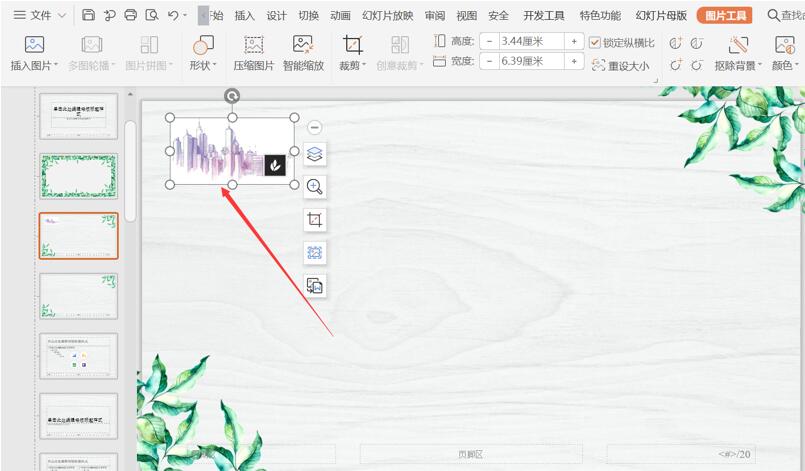Increase height with the plus button
Viewport: 805px width, 471px height.
pos(574,41)
